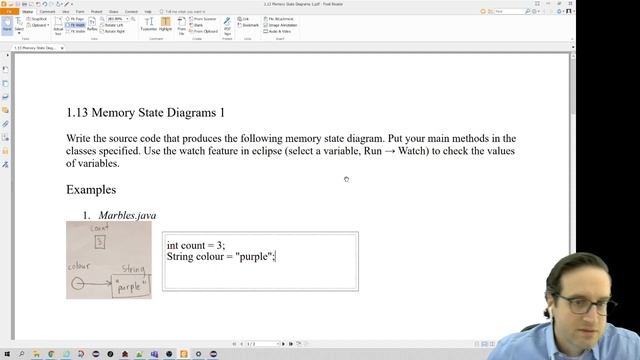Open the PDF Sign tool
Image resolution: width=640 pixels, height=360 pixels.
pos(227,26)
